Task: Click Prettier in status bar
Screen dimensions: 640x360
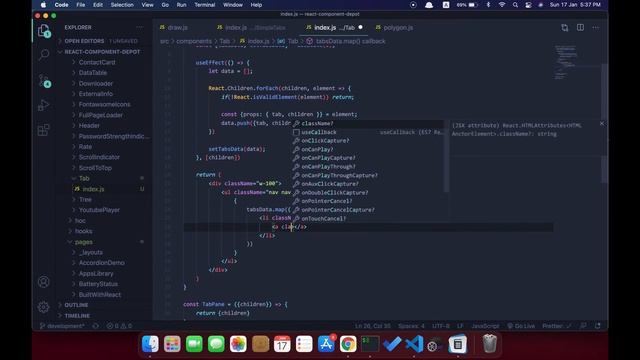Action: point(556,326)
